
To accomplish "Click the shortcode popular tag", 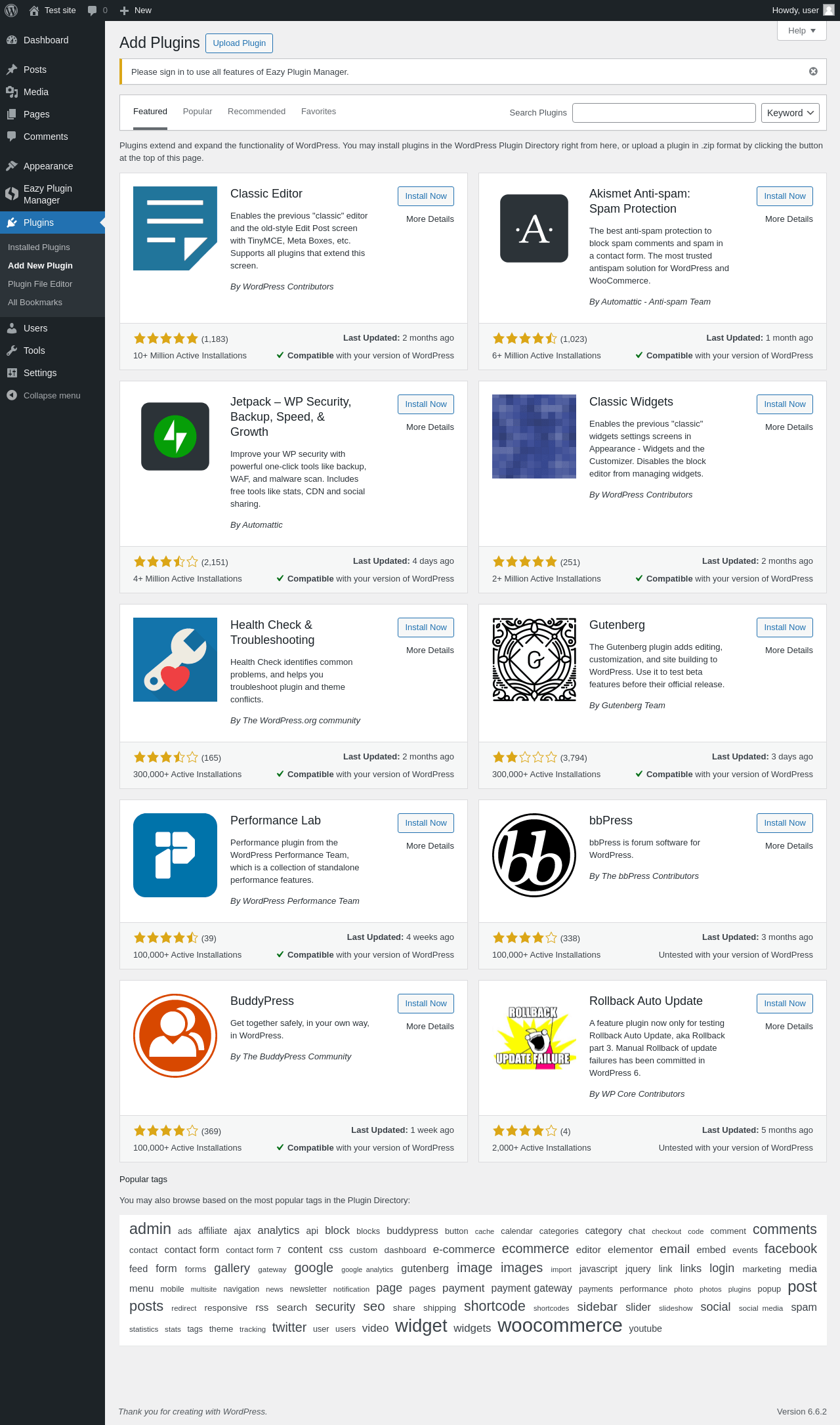I will 495,1306.
